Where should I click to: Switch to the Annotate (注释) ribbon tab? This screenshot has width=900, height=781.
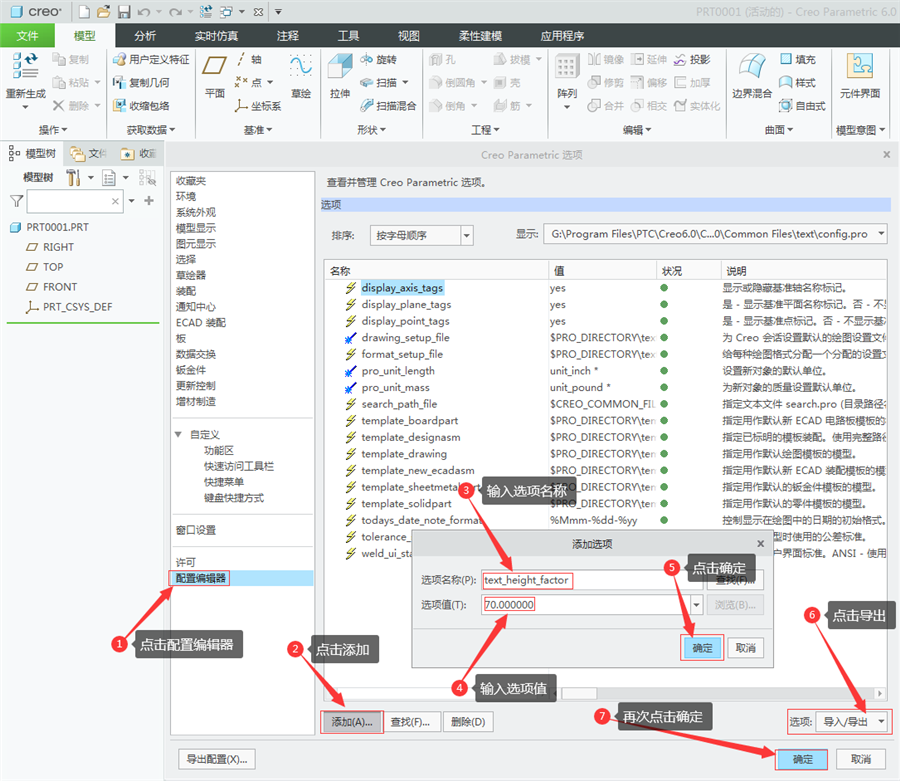[x=288, y=36]
